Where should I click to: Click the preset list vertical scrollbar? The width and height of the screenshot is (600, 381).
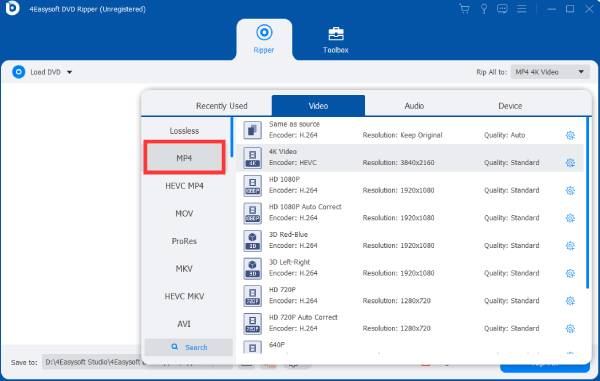(x=587, y=203)
